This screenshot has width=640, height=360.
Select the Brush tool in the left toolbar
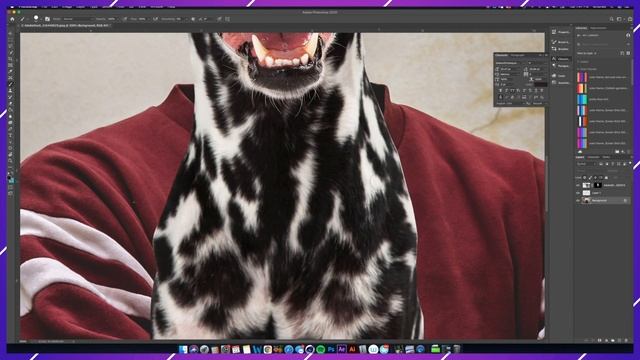(x=11, y=84)
